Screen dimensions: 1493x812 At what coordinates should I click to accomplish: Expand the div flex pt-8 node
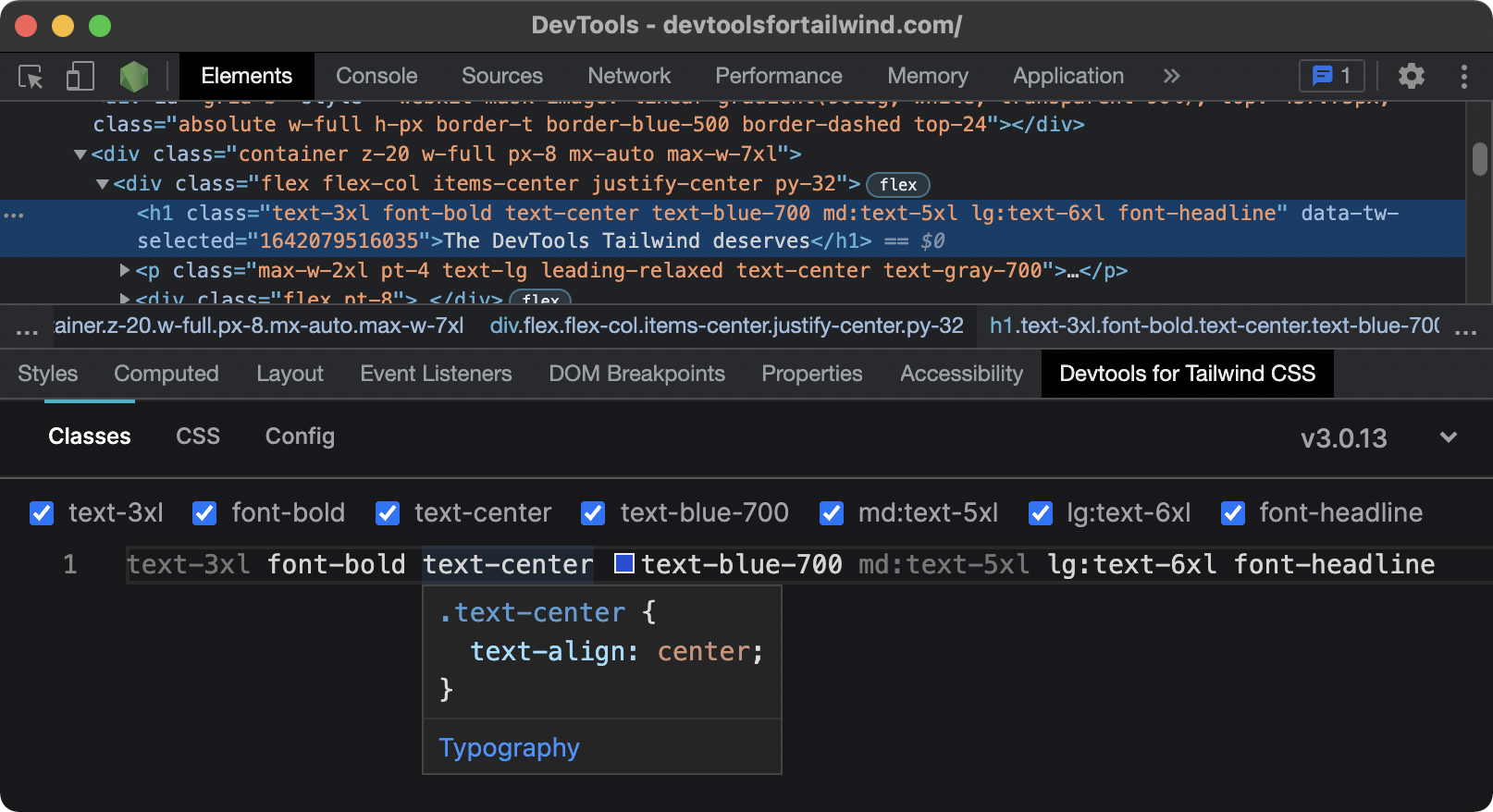125,299
